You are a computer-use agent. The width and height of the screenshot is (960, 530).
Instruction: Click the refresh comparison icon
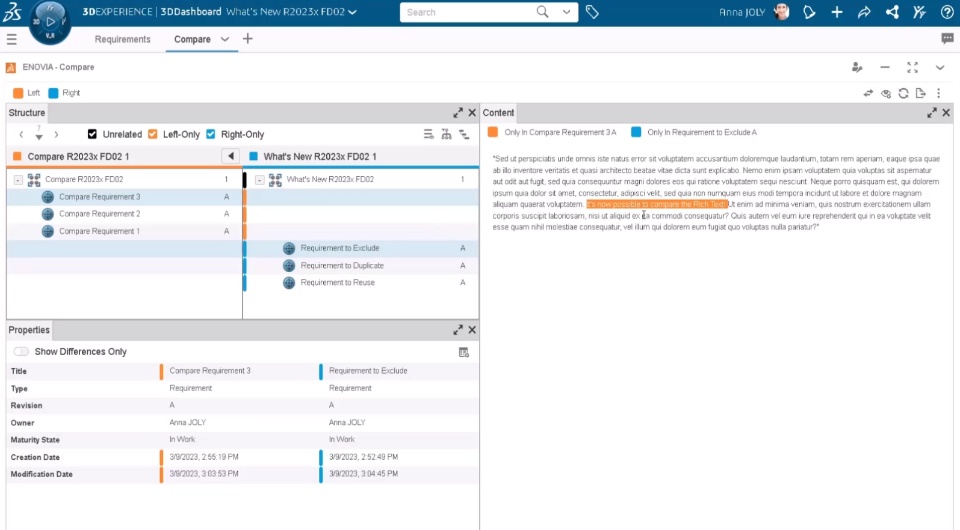pyautogui.click(x=903, y=93)
